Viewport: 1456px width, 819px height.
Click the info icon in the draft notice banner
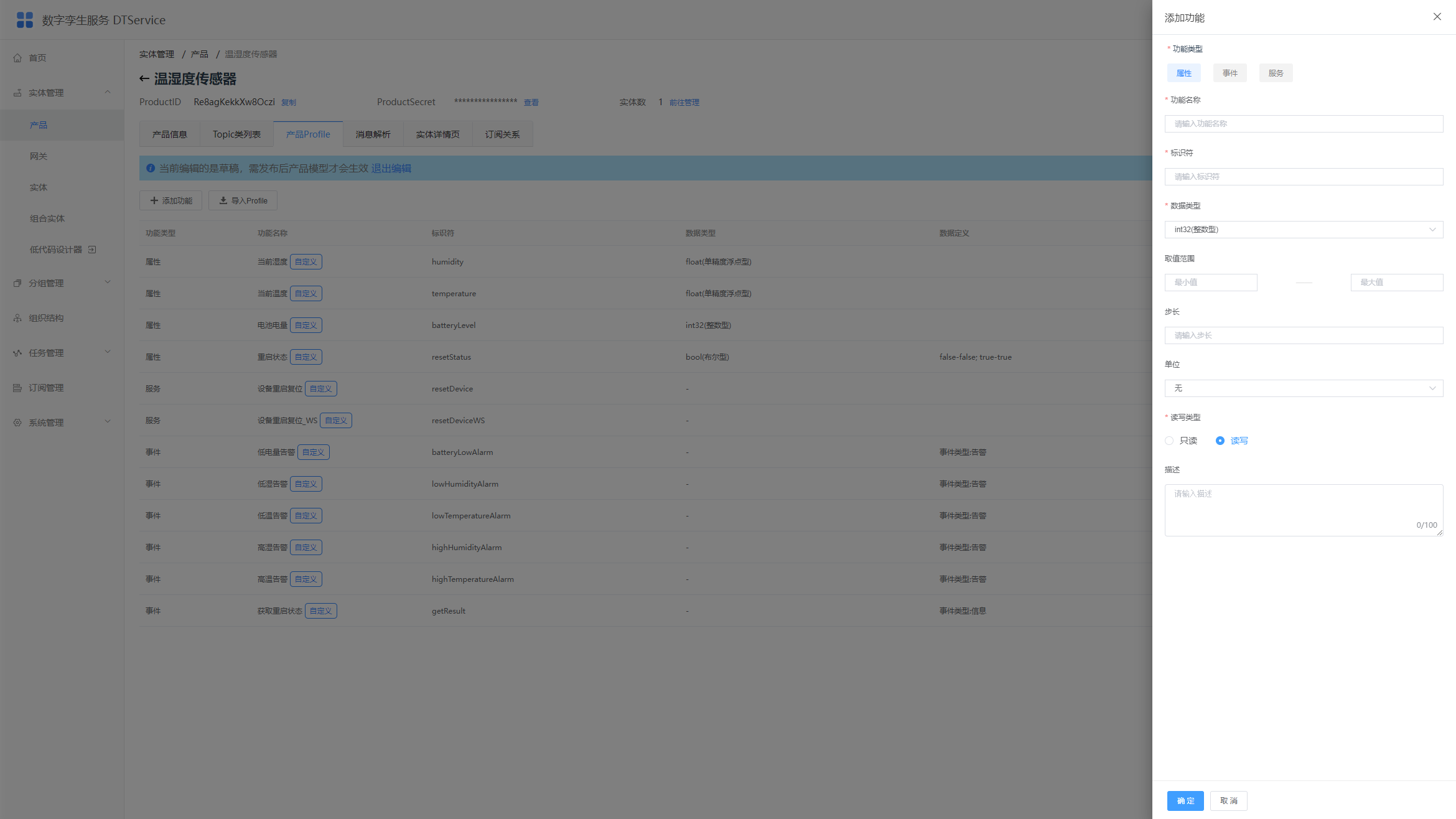coord(151,168)
